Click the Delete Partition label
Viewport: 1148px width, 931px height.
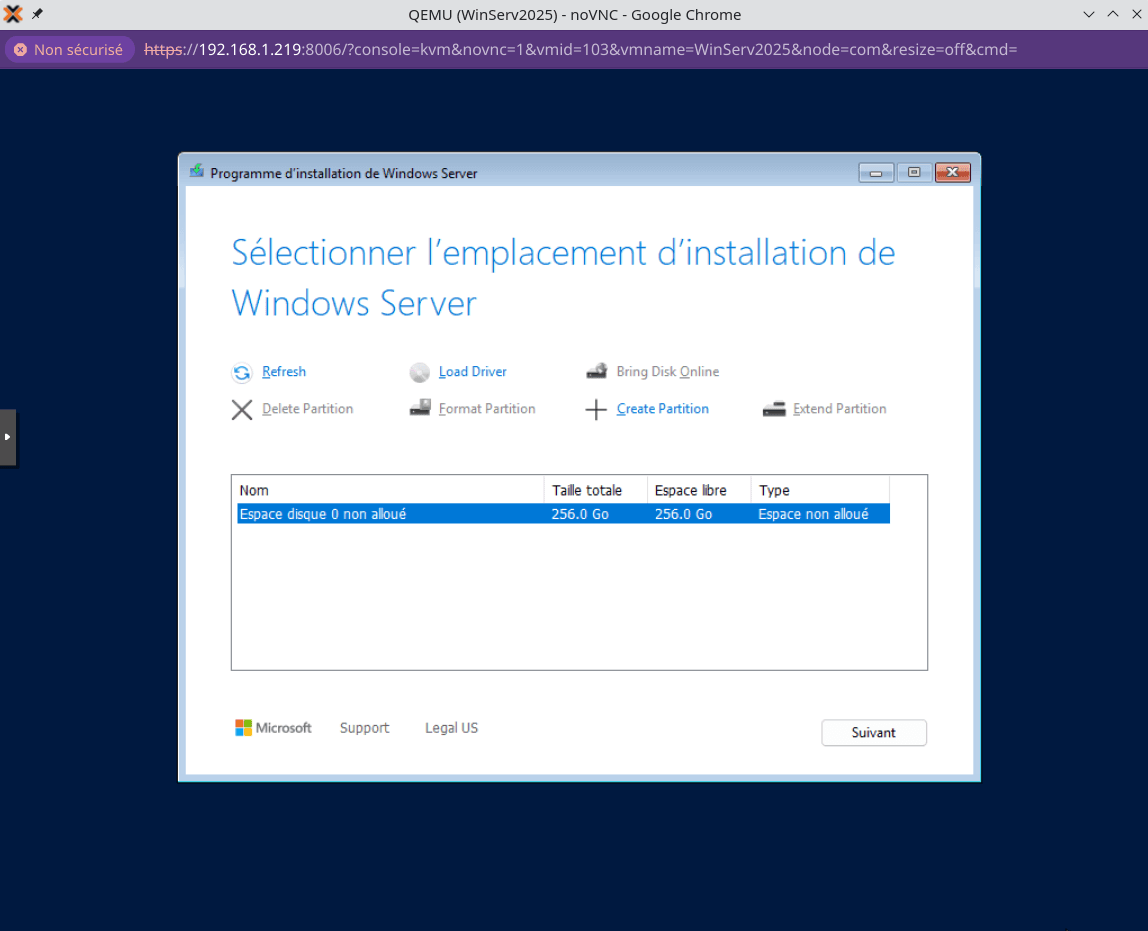[308, 409]
